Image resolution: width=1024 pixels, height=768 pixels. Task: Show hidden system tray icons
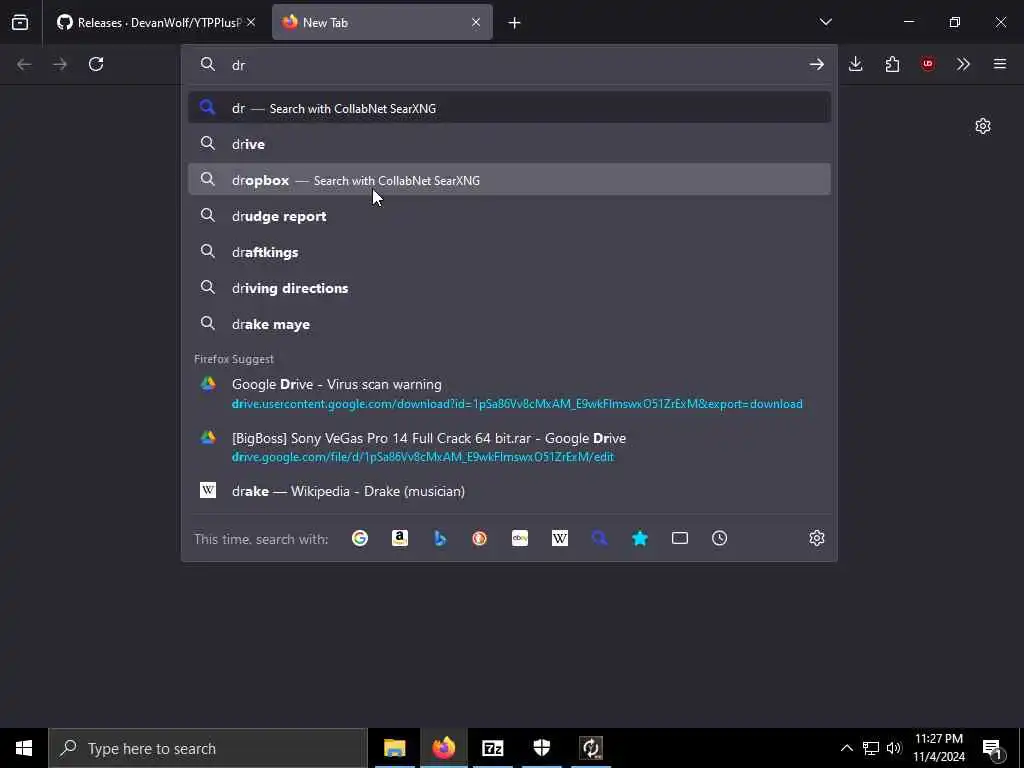click(x=846, y=748)
